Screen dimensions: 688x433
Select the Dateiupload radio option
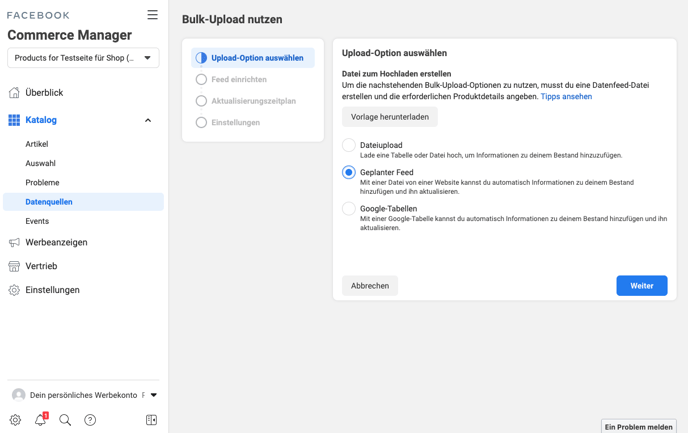[x=349, y=145]
